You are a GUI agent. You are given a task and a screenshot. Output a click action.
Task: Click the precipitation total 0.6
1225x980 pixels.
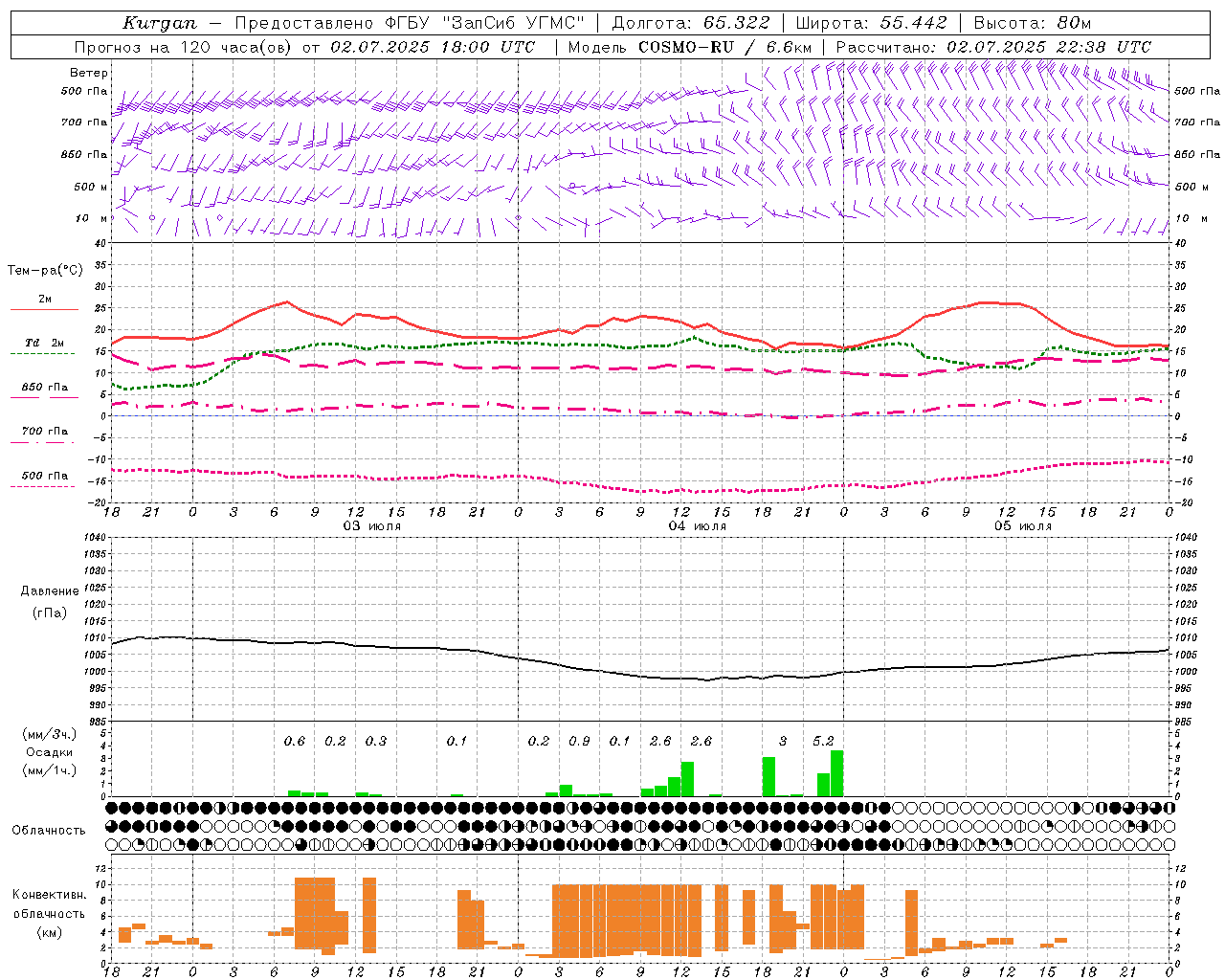(x=295, y=741)
